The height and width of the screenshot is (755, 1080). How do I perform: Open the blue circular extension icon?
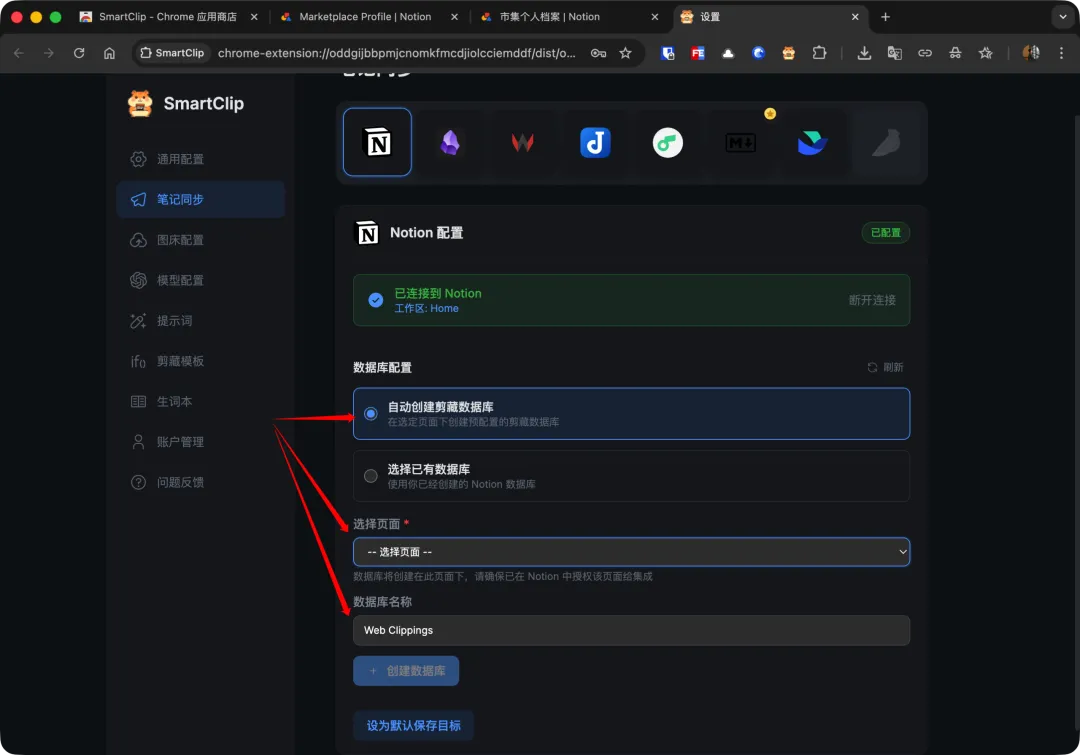point(758,53)
